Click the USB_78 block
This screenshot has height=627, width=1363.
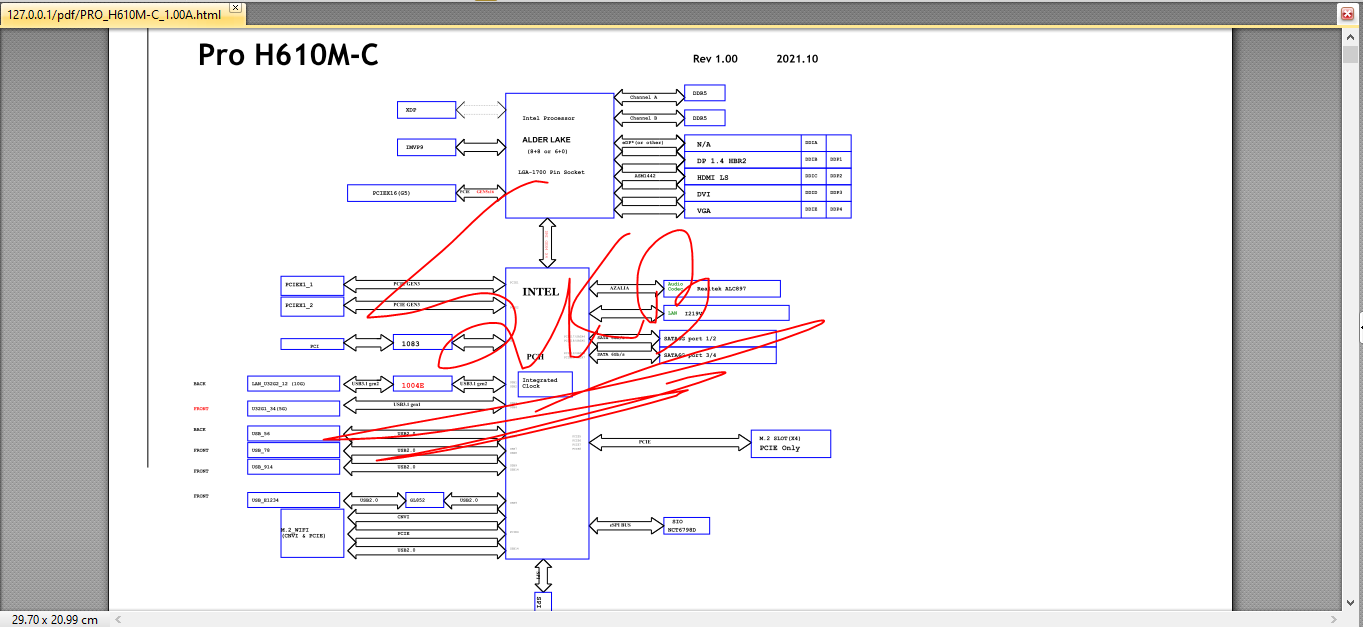pos(294,450)
